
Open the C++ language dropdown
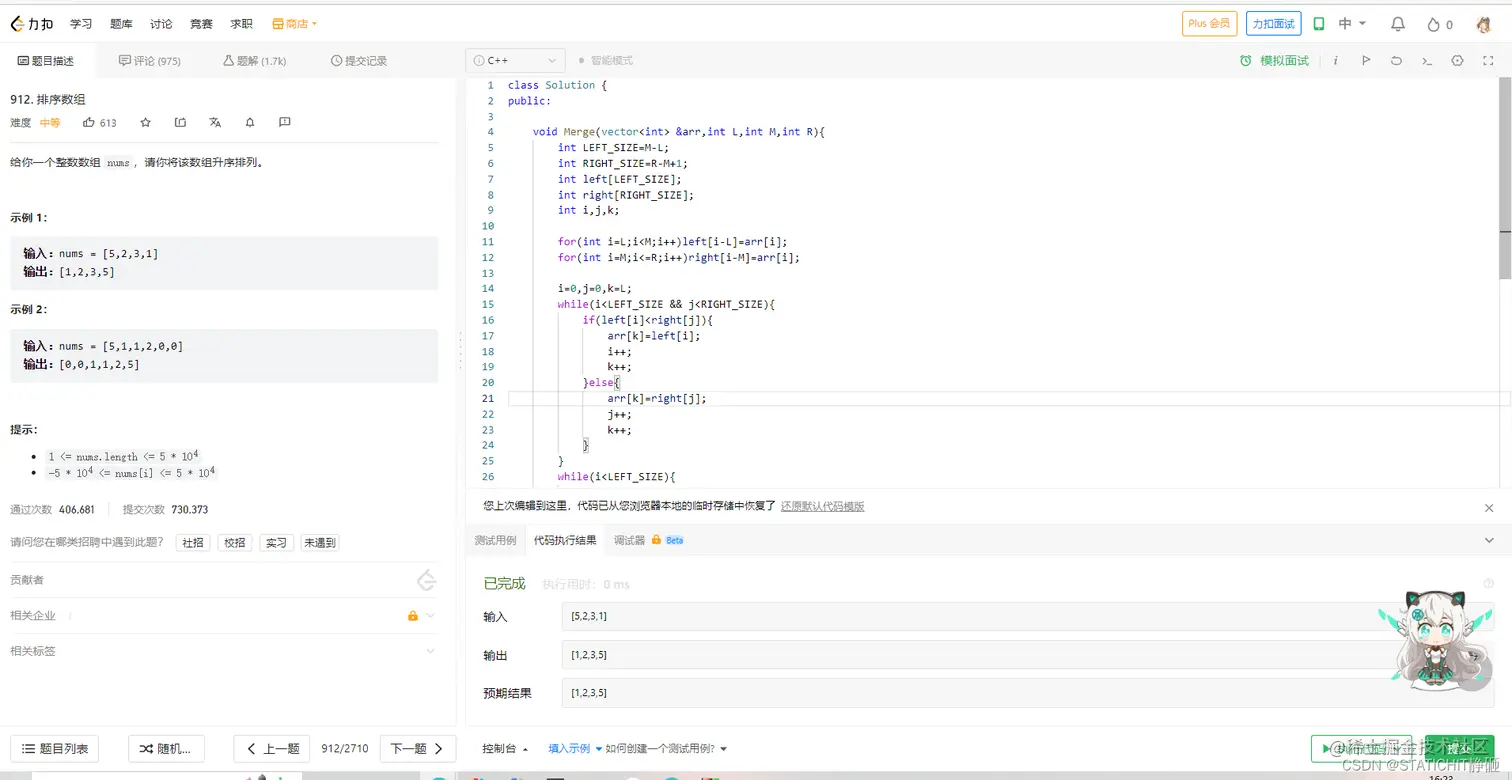(515, 61)
